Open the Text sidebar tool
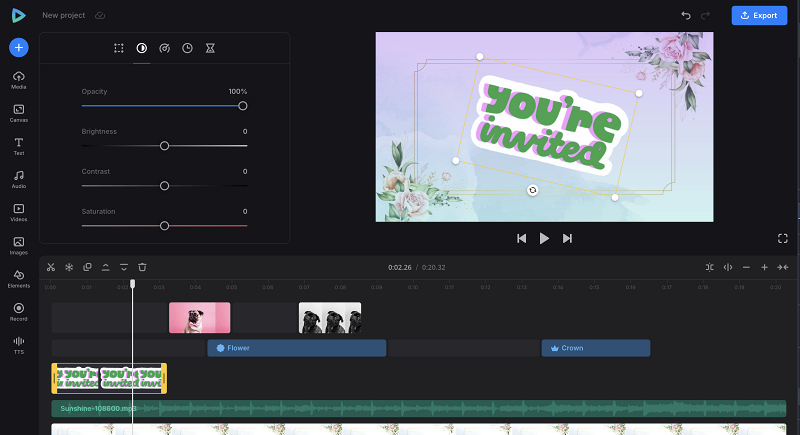This screenshot has width=800, height=435. pos(19,146)
